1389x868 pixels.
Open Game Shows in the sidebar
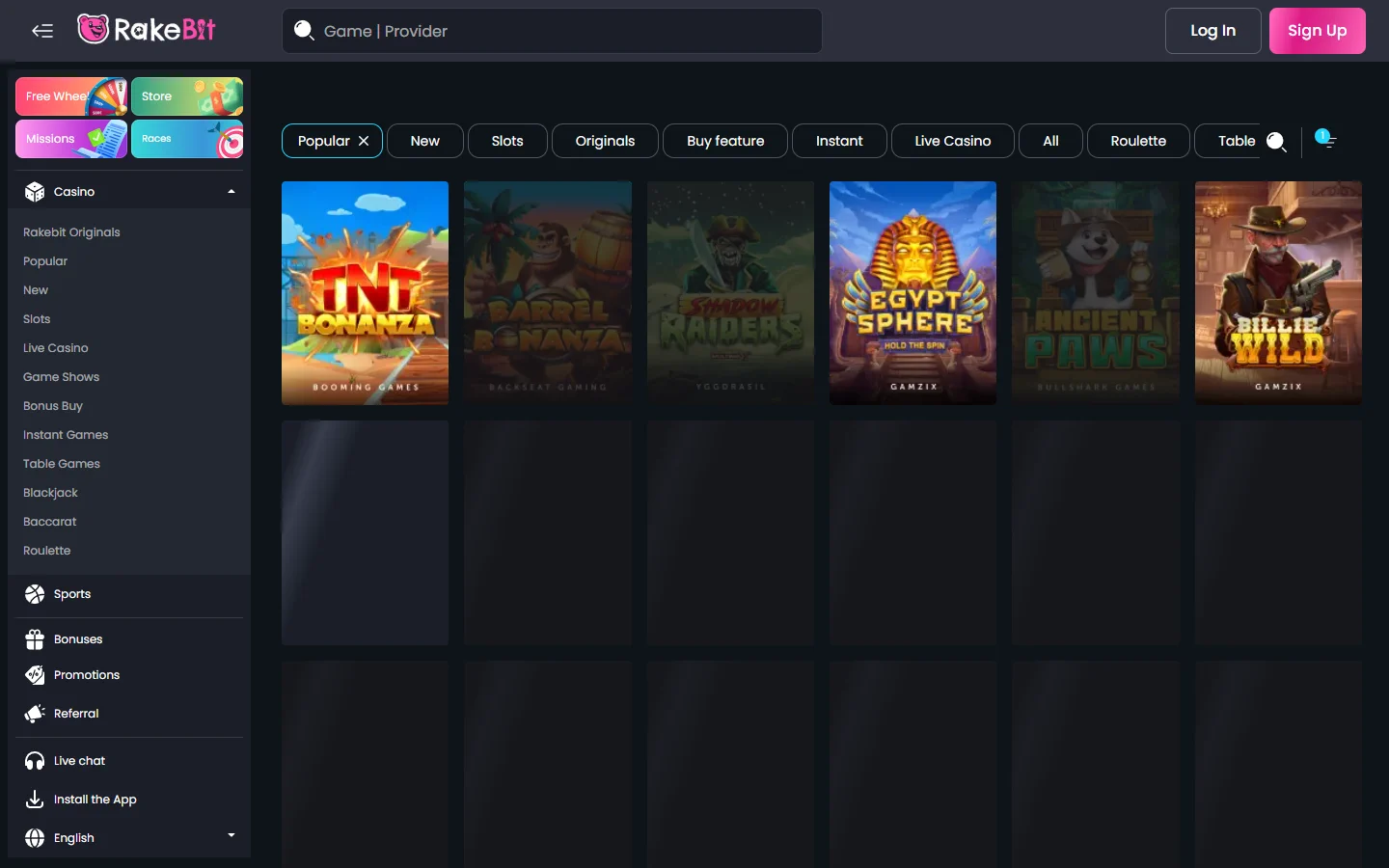point(61,377)
